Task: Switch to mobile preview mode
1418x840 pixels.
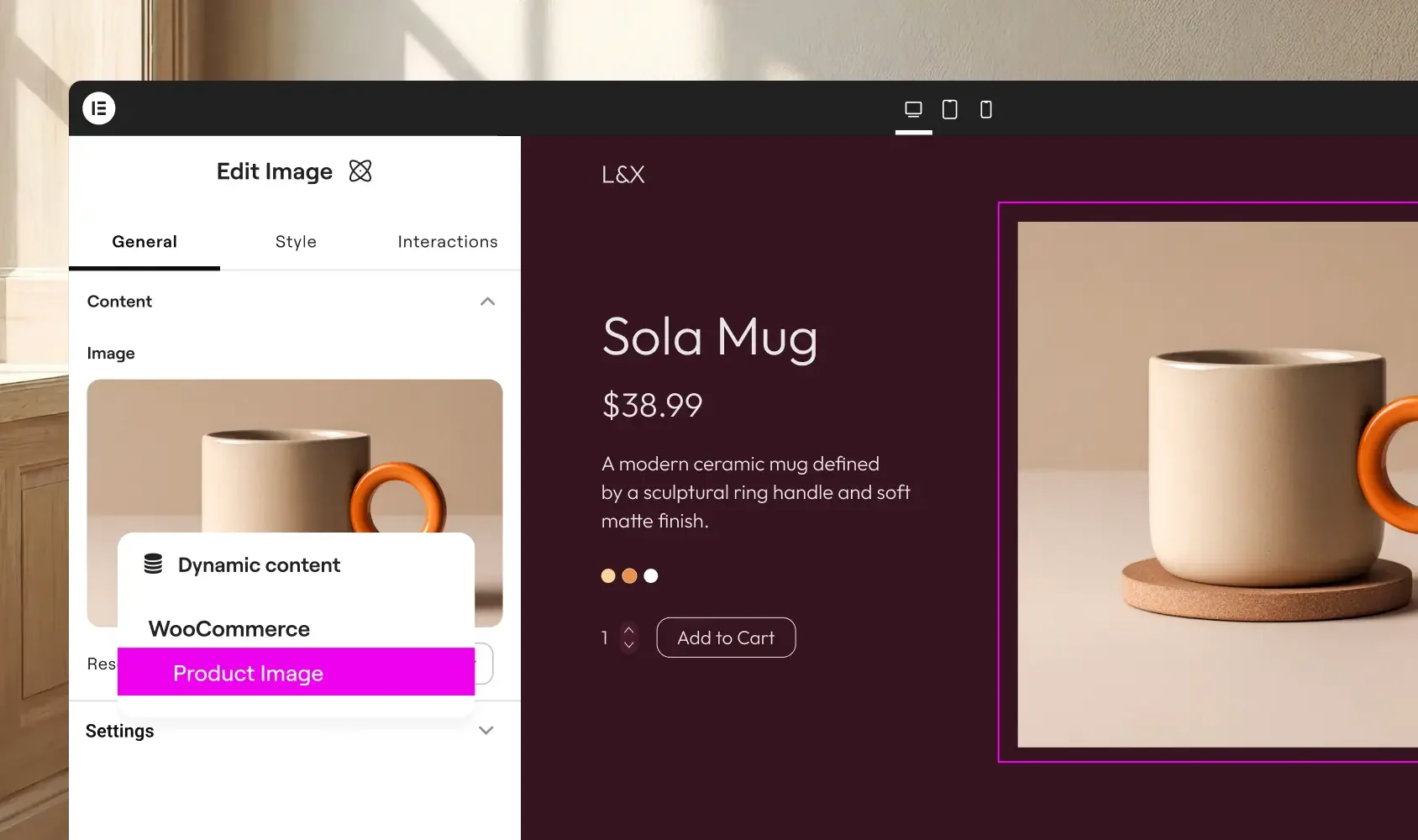Action: [986, 109]
